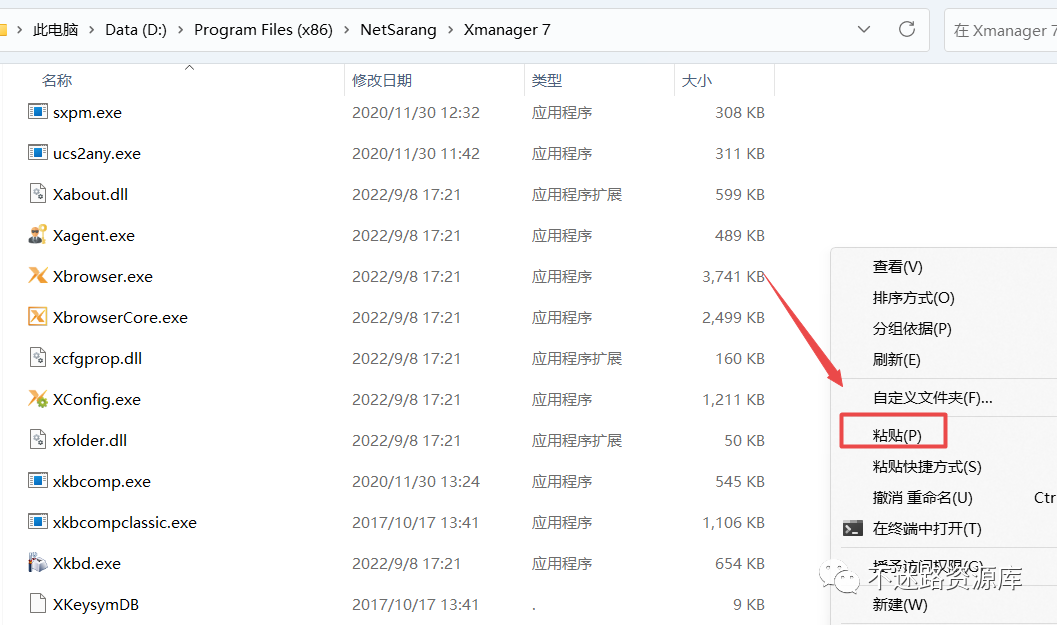Expand the chevron after Data (D:)
This screenshot has height=625, width=1057.
click(x=180, y=30)
